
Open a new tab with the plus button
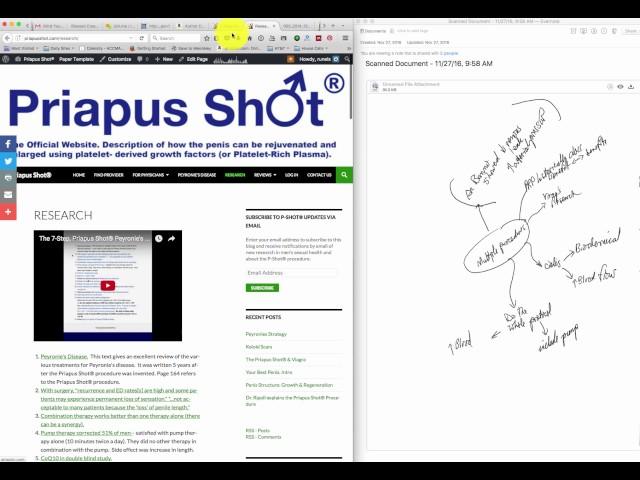(333, 26)
